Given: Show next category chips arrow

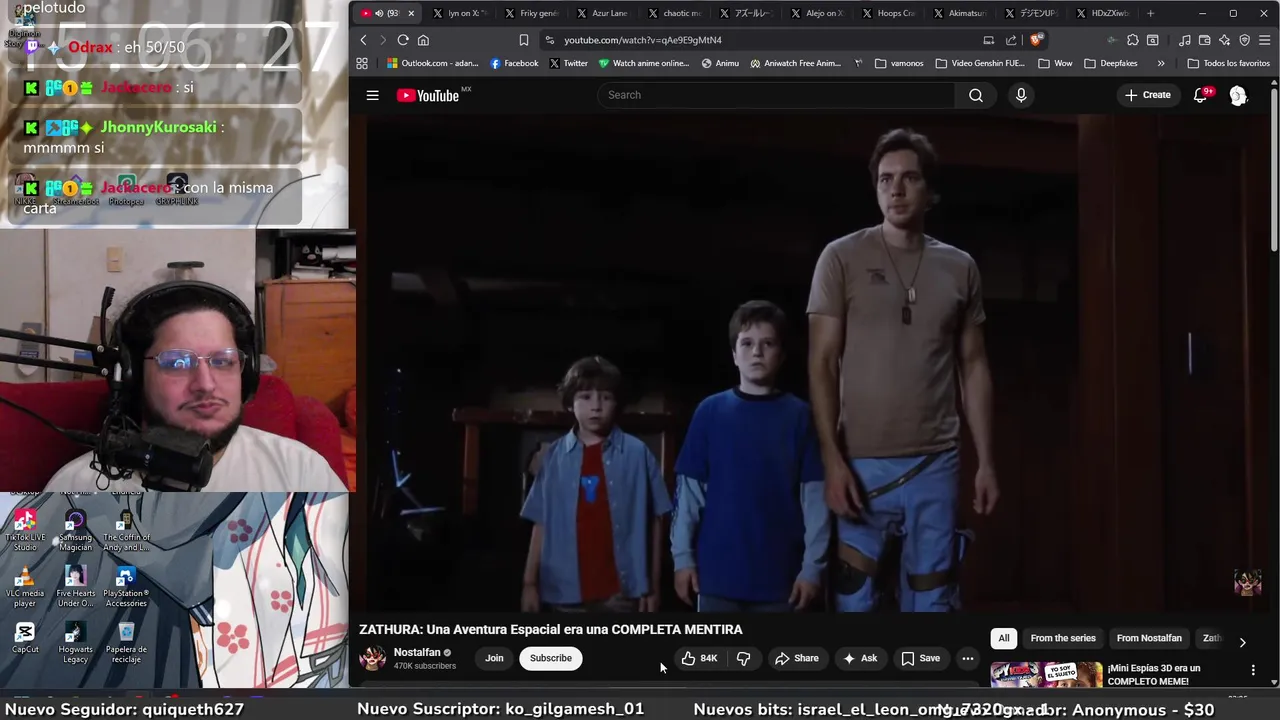Looking at the screenshot, I should point(1242,642).
